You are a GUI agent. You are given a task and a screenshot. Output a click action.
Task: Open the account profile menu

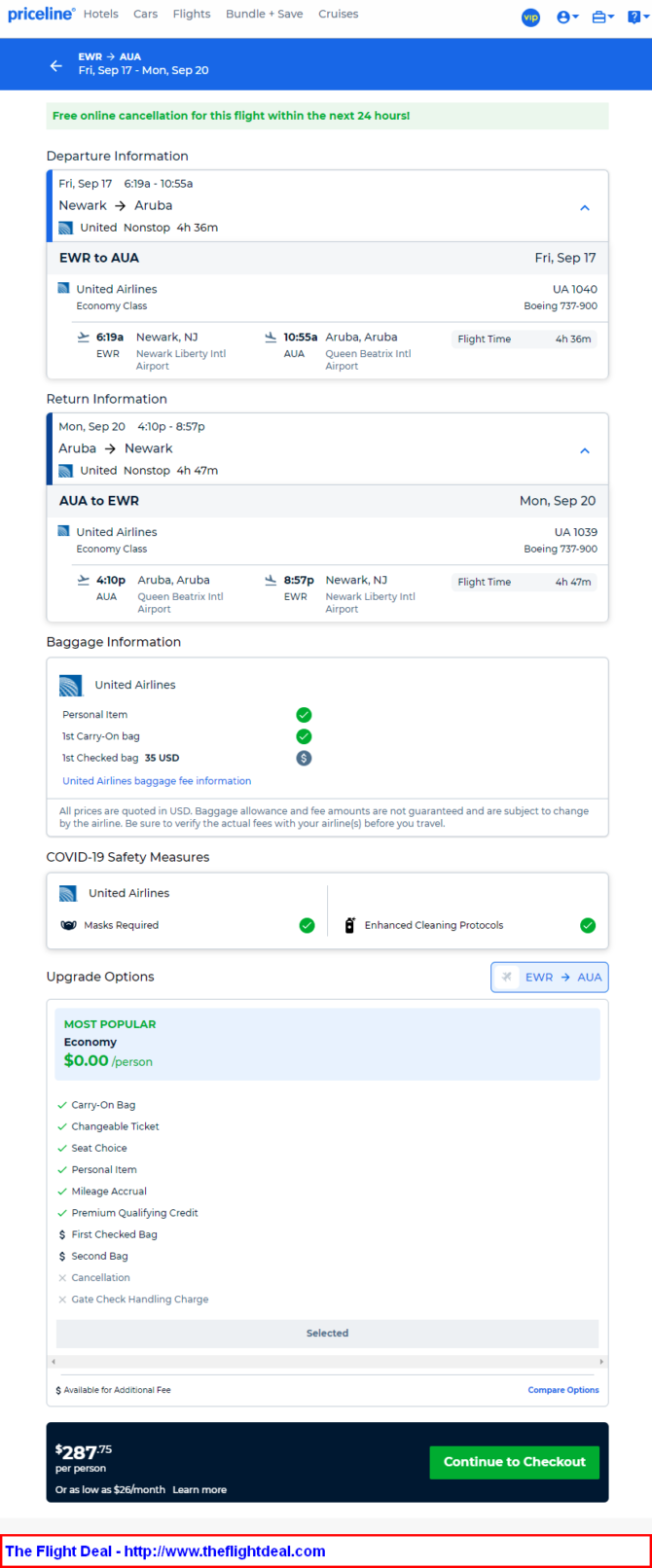pyautogui.click(x=567, y=17)
